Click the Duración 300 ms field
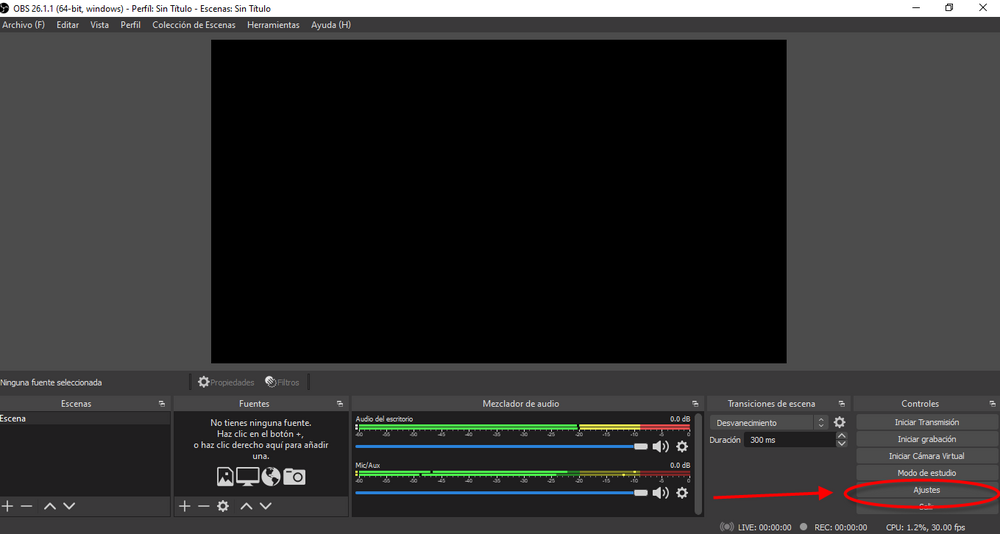Image resolution: width=1000 pixels, height=534 pixels. tap(790, 440)
